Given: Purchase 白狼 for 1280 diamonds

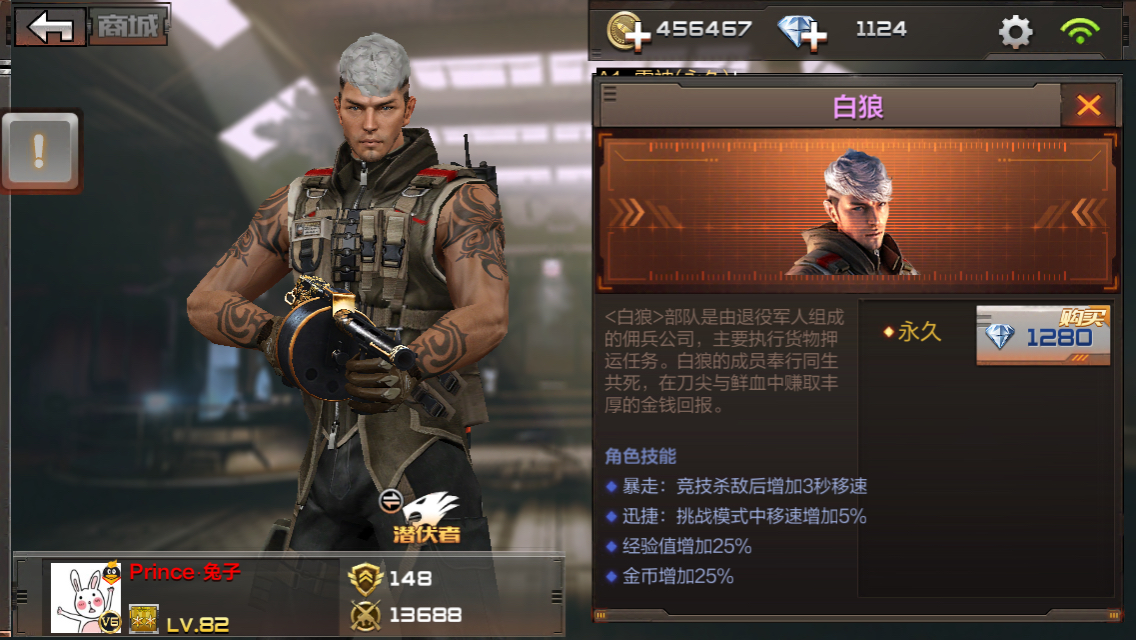Looking at the screenshot, I should coord(1043,335).
